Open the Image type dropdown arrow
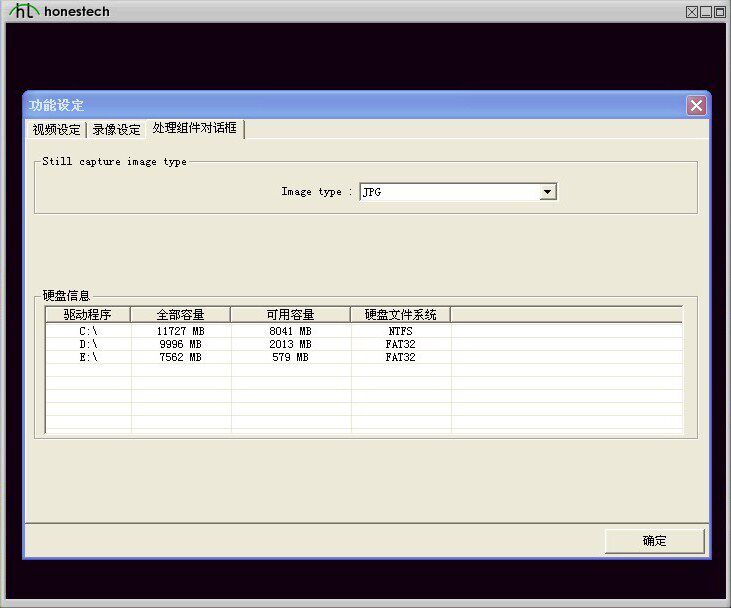Image resolution: width=731 pixels, height=608 pixels. 547,192
